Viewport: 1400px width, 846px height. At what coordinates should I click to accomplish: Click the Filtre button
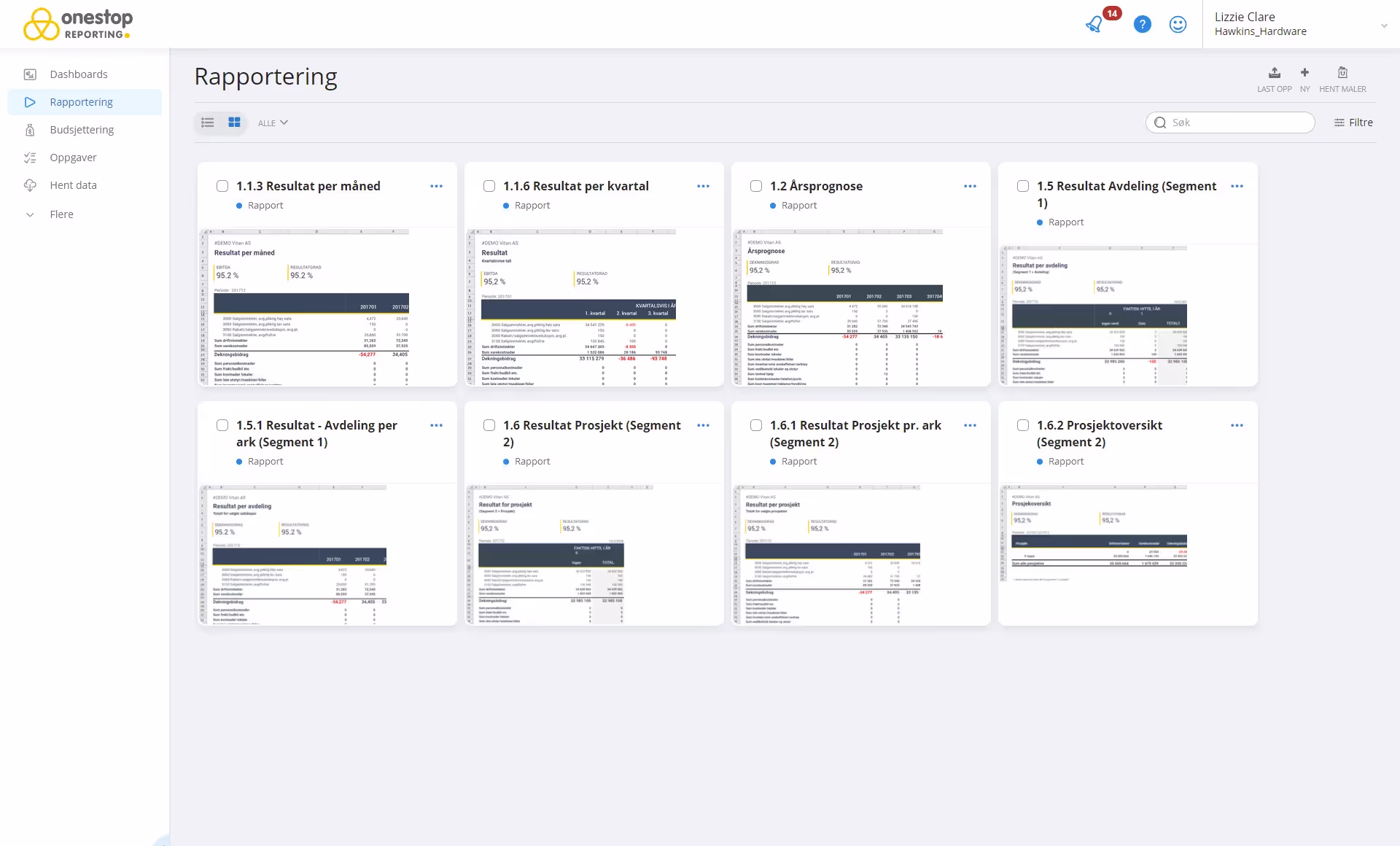[x=1353, y=123]
